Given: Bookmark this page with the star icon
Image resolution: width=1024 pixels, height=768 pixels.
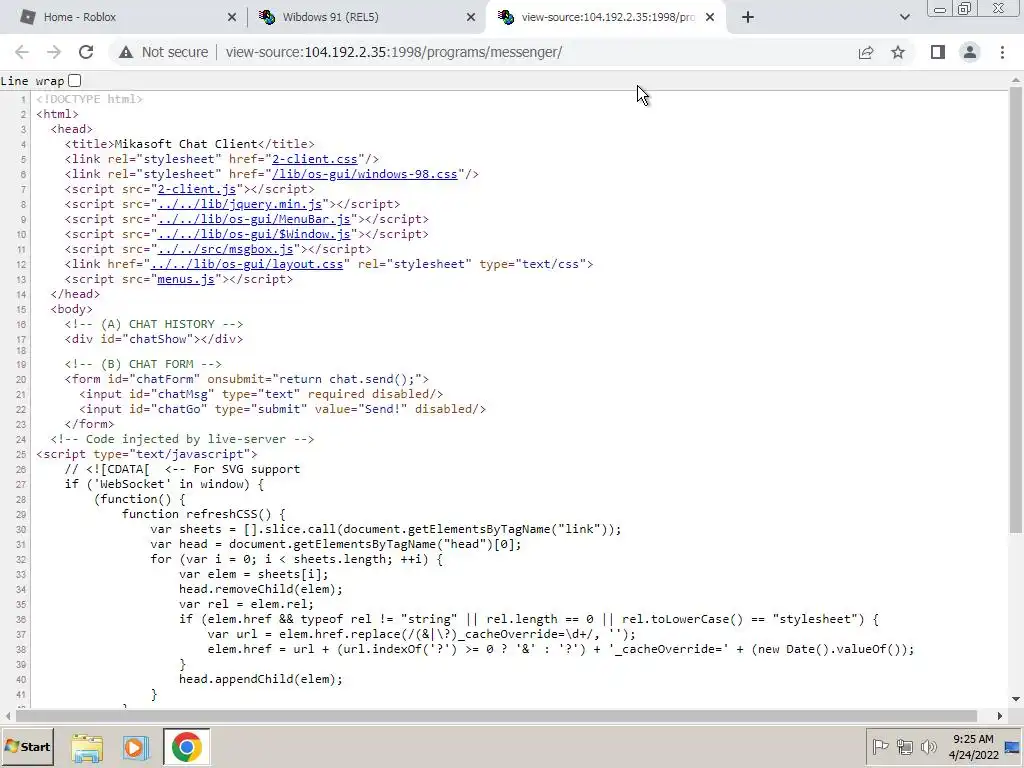Looking at the screenshot, I should (898, 52).
